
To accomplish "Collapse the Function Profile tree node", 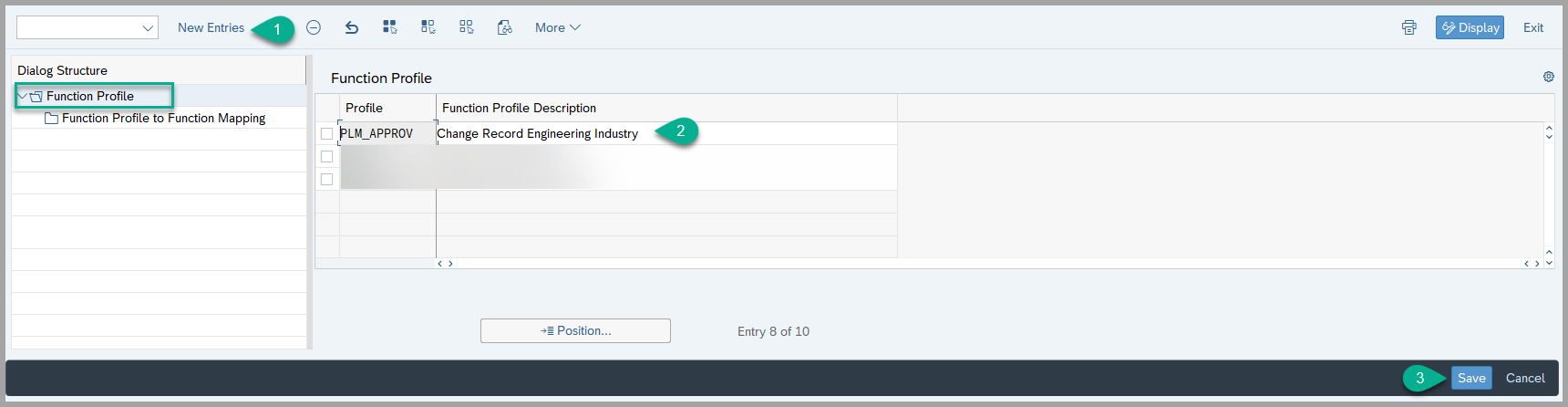I will tap(22, 96).
